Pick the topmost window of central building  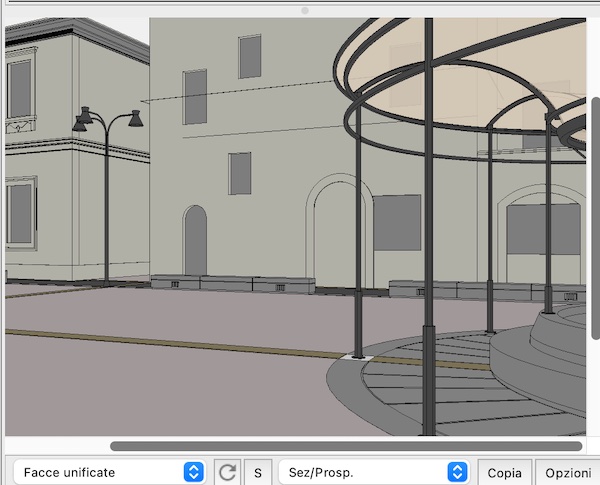[250, 56]
